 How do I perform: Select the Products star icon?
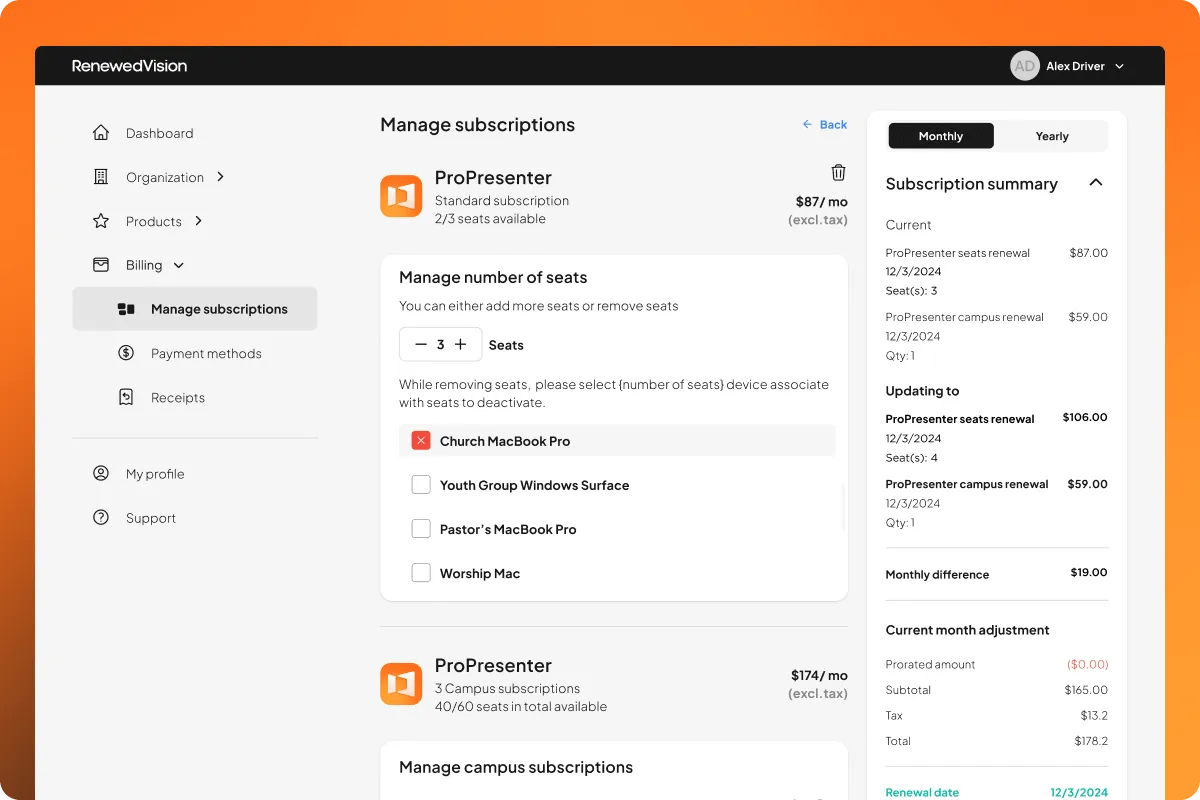pyautogui.click(x=100, y=220)
